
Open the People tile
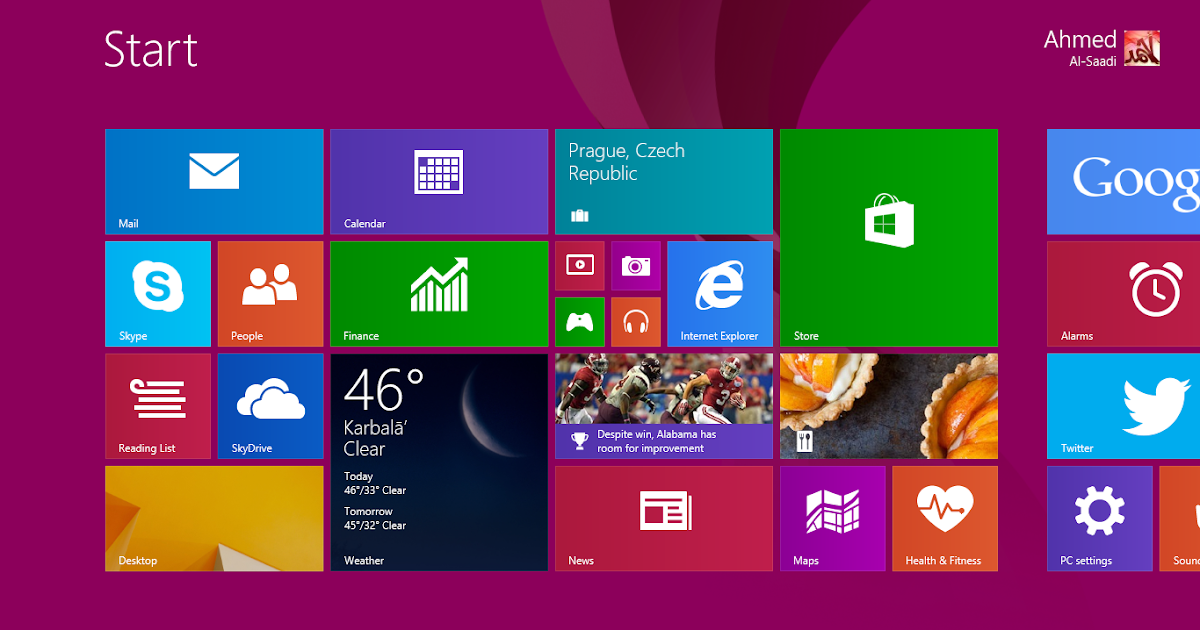[x=271, y=294]
